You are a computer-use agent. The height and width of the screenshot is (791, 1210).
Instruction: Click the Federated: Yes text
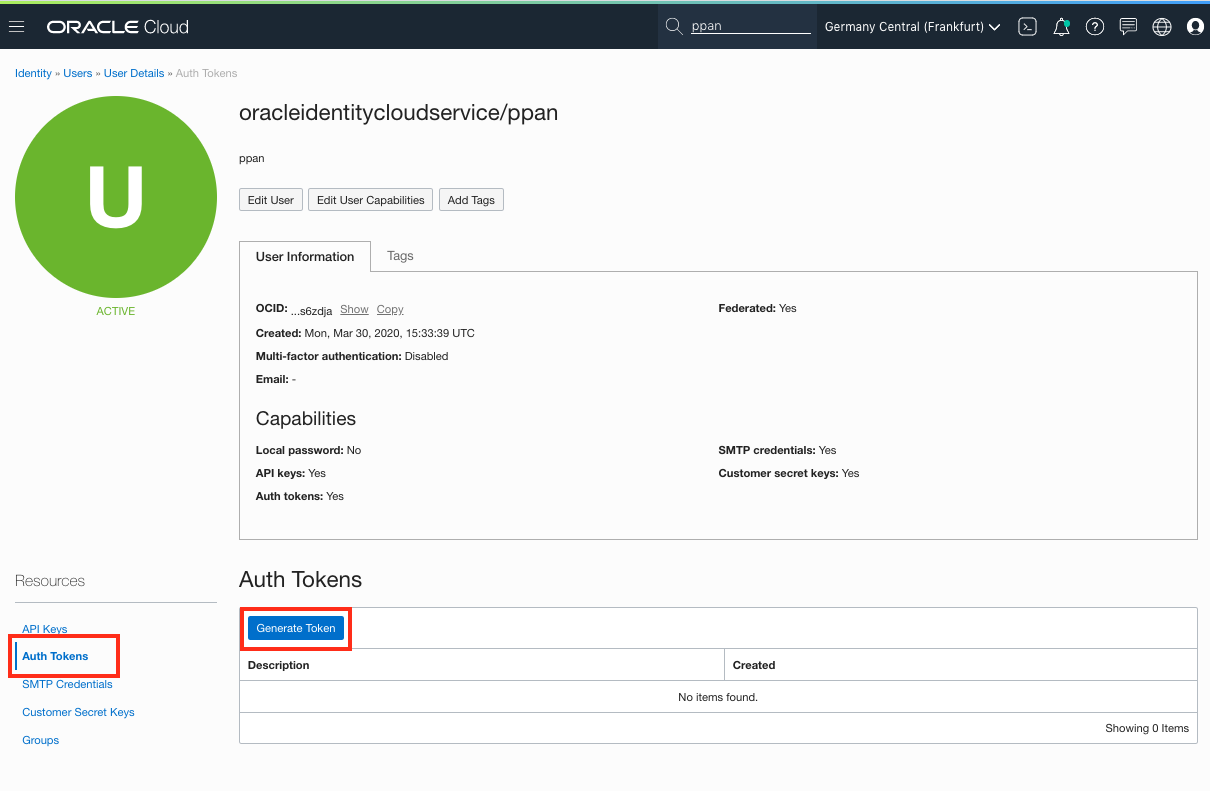tap(757, 308)
